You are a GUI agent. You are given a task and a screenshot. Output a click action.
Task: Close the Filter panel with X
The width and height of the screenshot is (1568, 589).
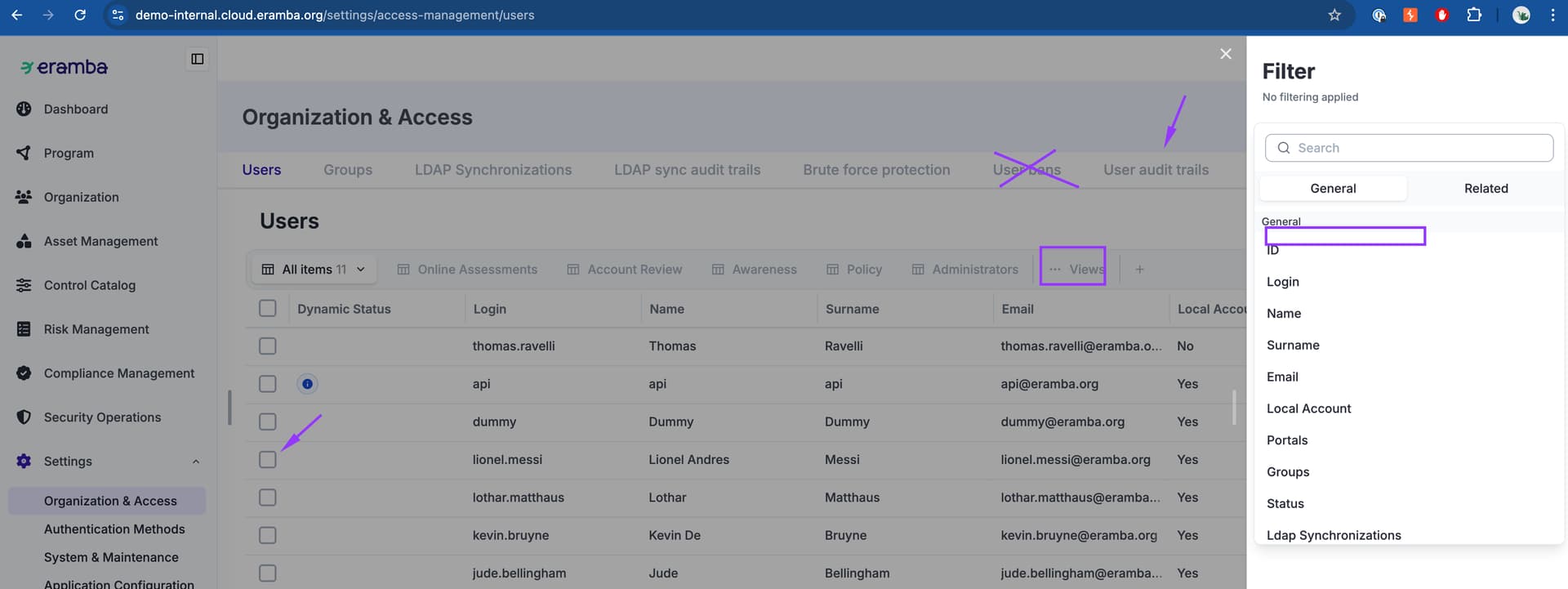point(1225,54)
